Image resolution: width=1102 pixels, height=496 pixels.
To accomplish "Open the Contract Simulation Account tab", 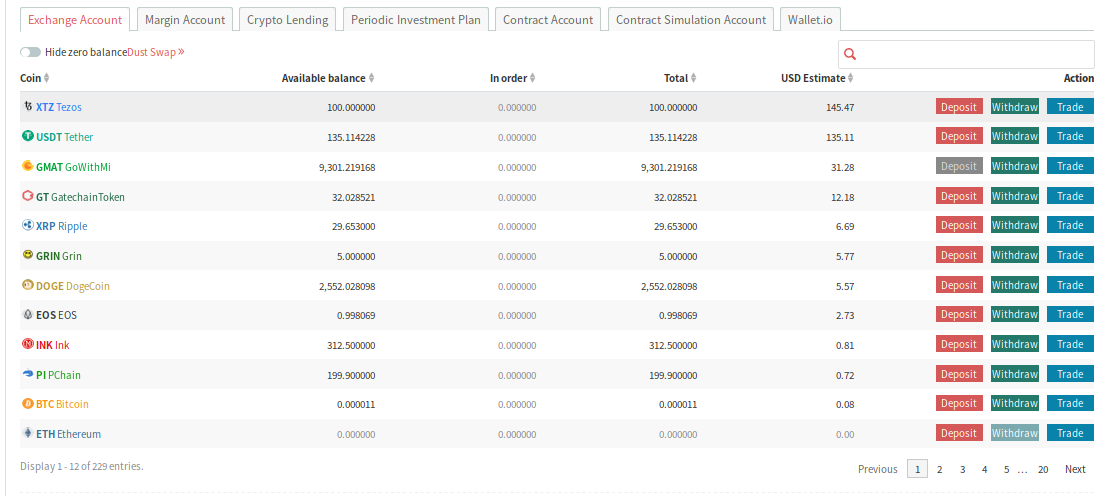I will (691, 20).
